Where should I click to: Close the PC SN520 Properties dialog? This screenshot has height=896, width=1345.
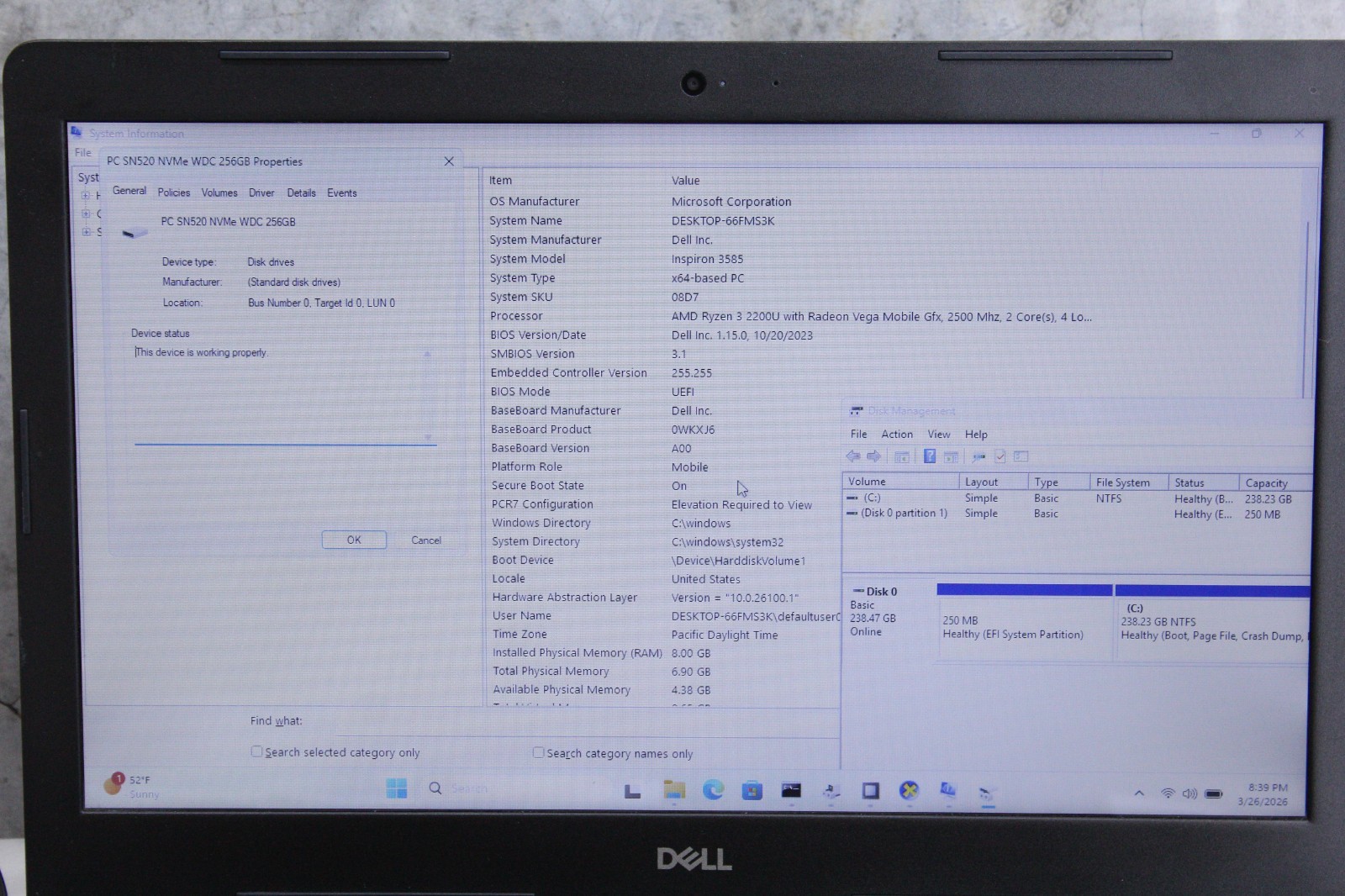pyautogui.click(x=449, y=161)
